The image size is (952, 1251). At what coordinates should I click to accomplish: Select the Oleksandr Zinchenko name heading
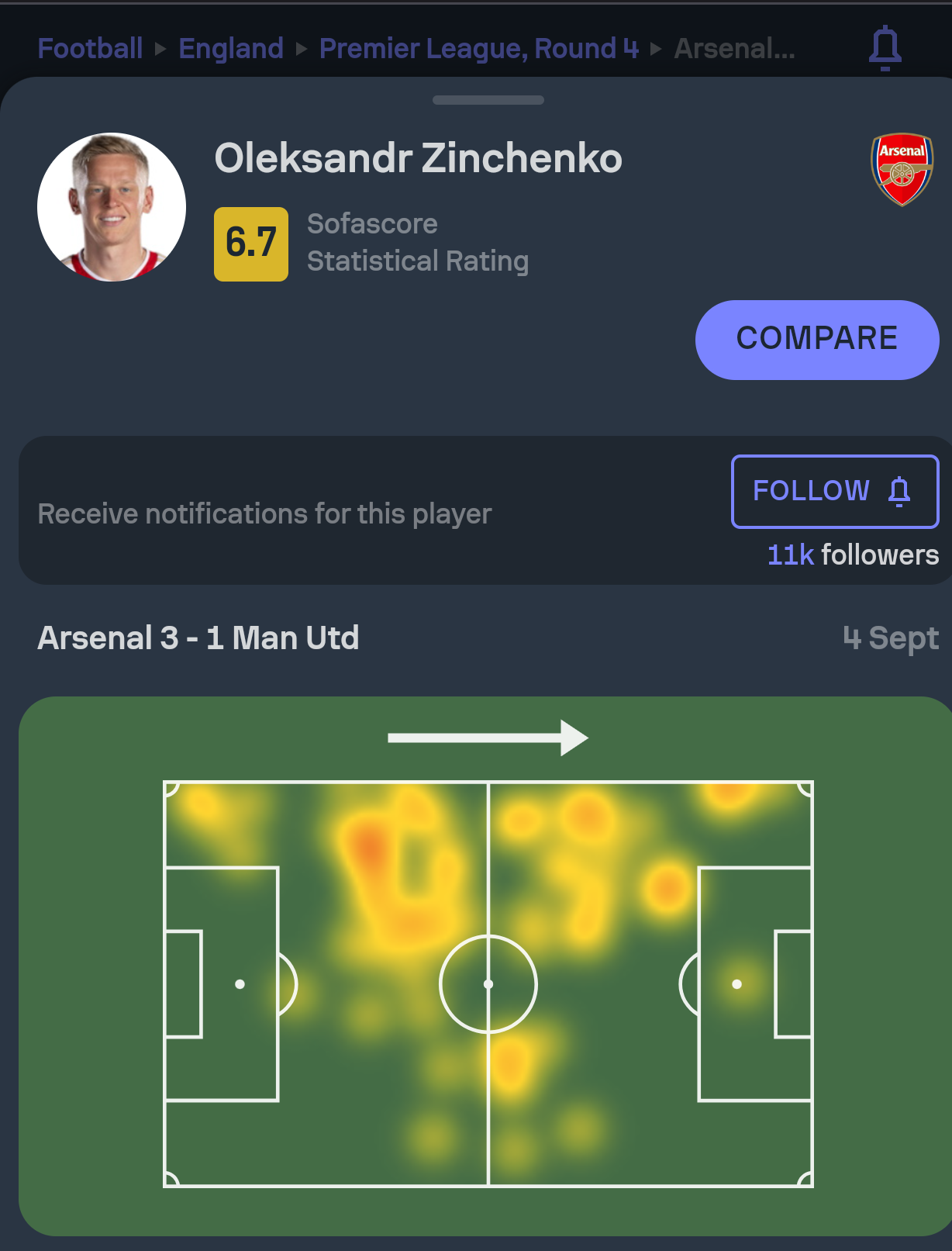[x=418, y=158]
